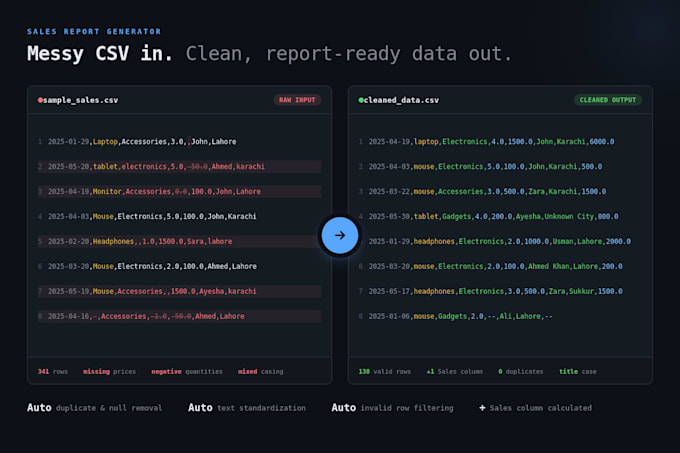
Task: Select raw row 5 with Headphones entry
Action: tap(180, 241)
